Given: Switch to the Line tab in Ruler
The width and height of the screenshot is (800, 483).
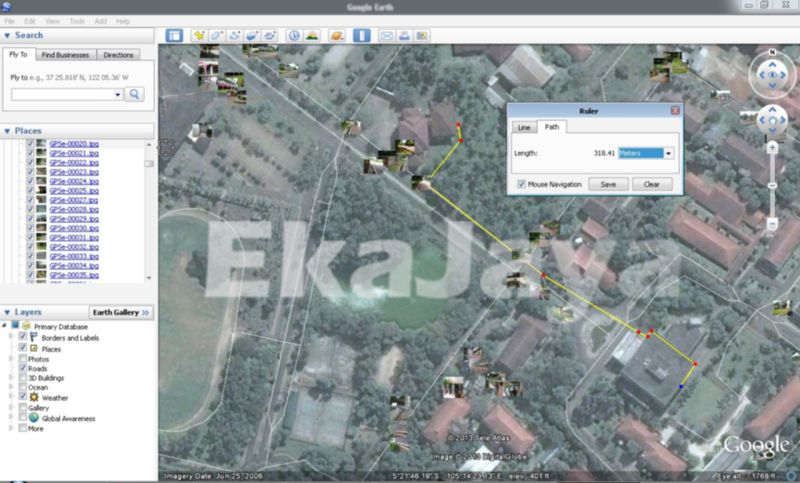Looking at the screenshot, I should 523,128.
